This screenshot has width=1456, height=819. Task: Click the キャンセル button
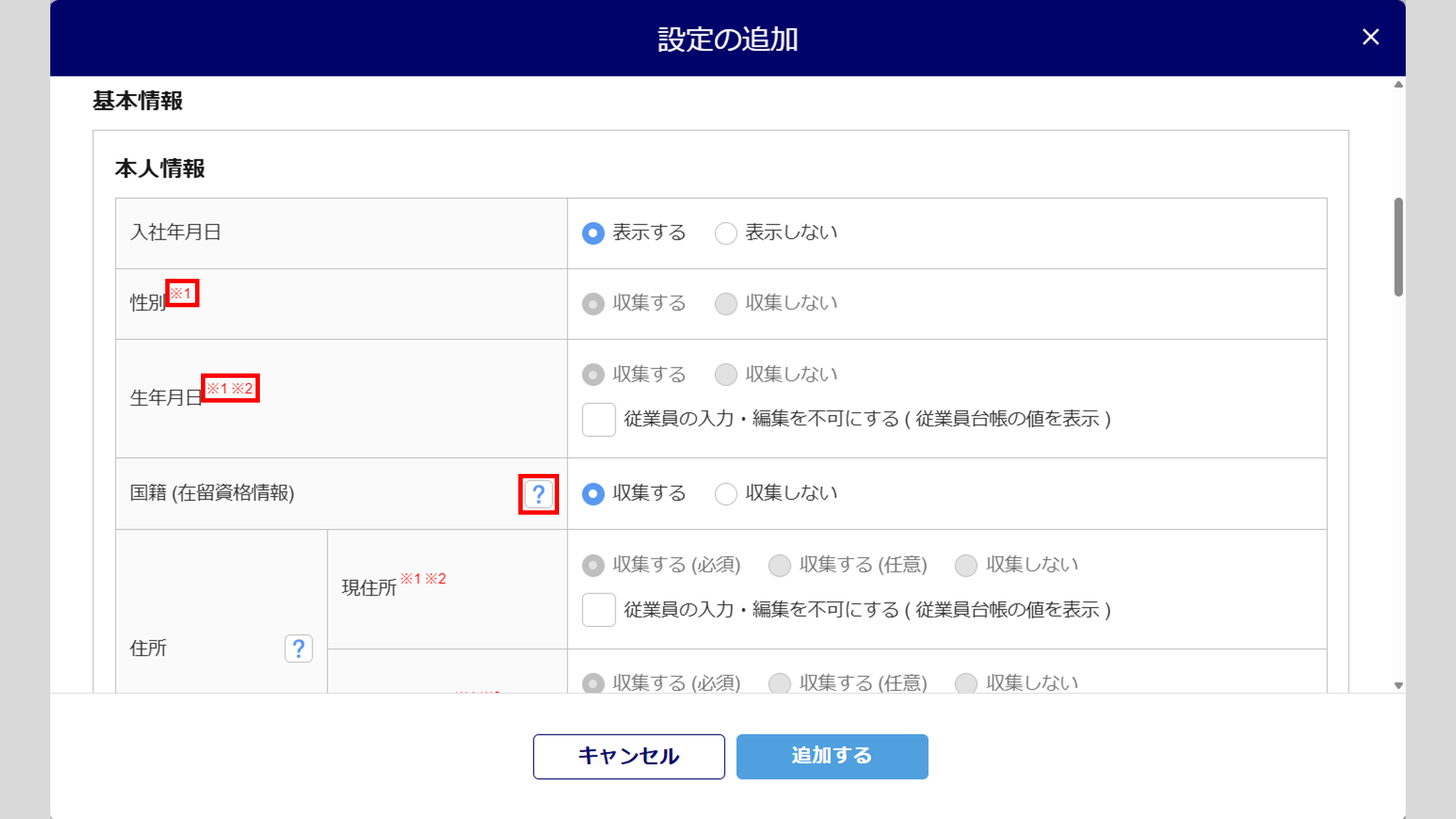tap(628, 756)
